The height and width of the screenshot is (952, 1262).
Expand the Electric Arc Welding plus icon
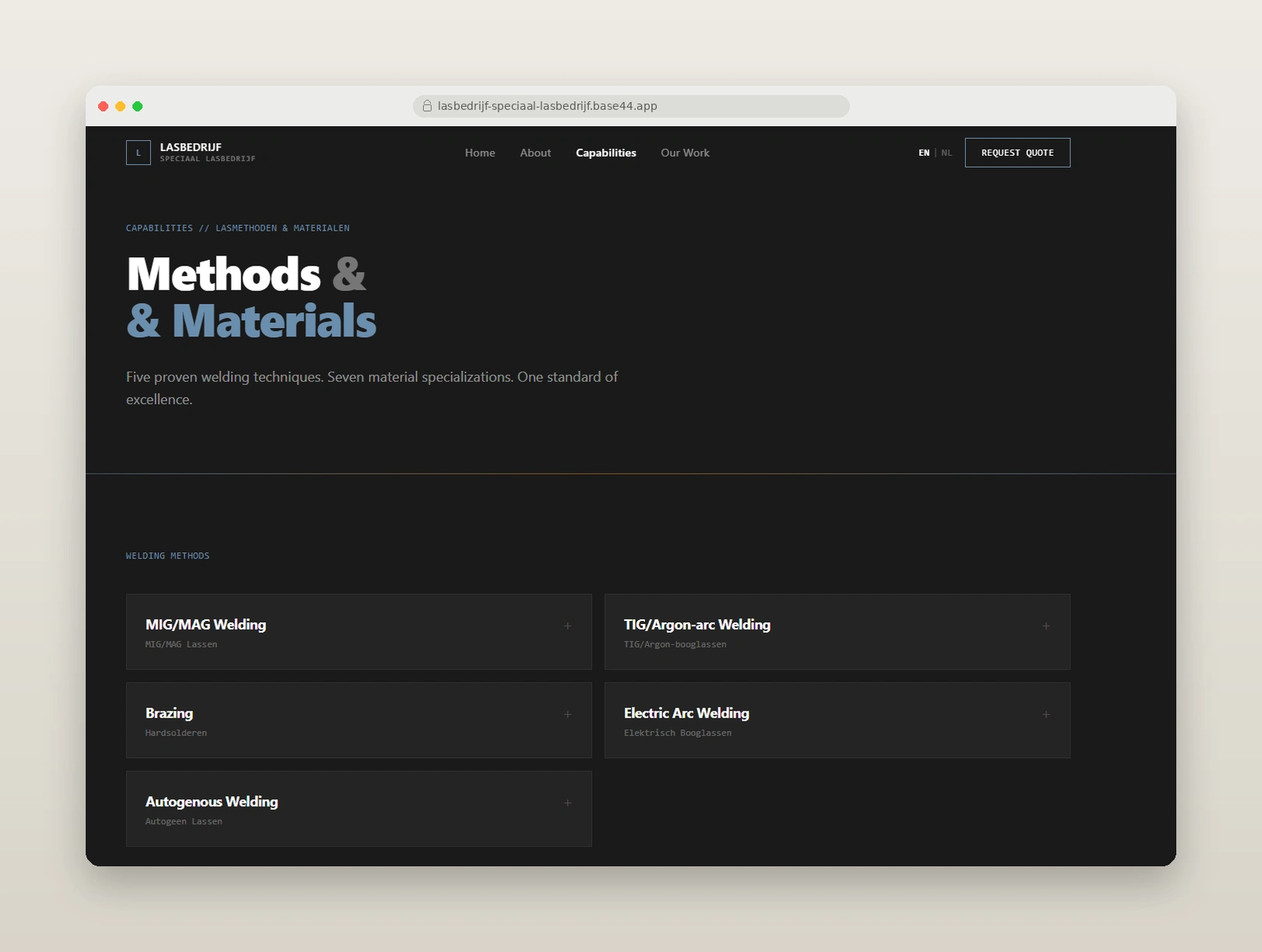tap(1046, 714)
